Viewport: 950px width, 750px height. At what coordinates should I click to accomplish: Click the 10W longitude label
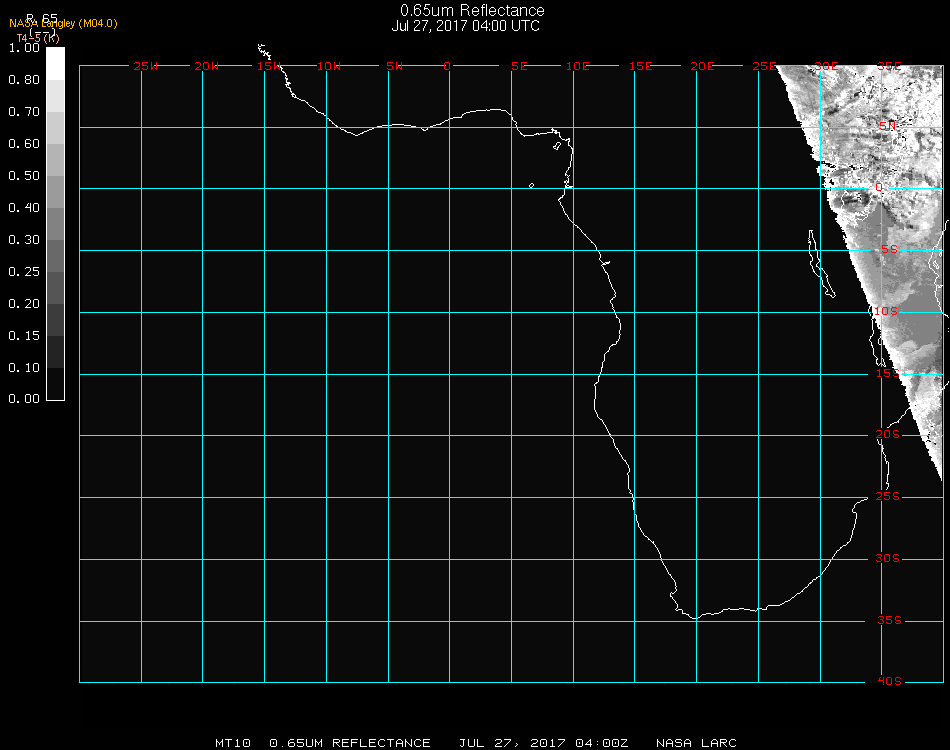(329, 66)
